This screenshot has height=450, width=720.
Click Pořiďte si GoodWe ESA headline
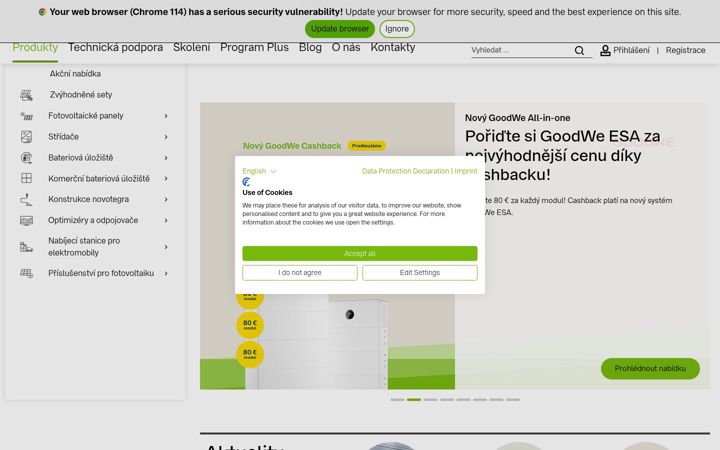click(x=562, y=156)
